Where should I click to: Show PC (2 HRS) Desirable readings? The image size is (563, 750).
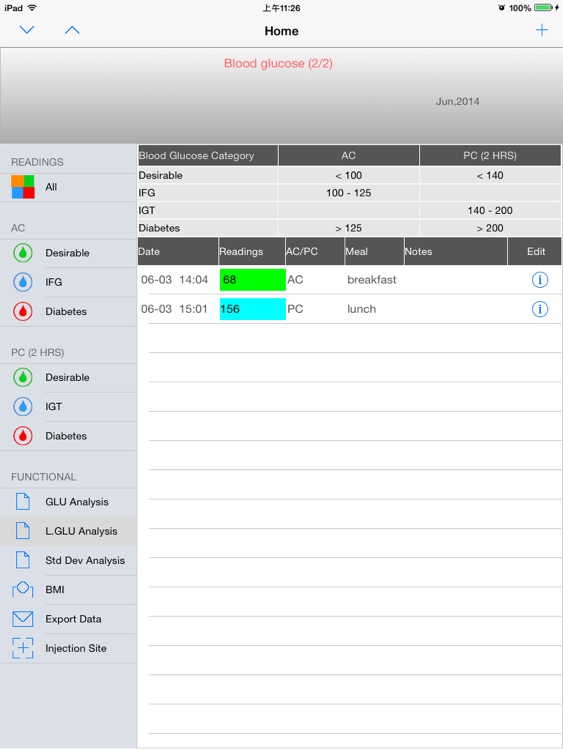[x=68, y=377]
